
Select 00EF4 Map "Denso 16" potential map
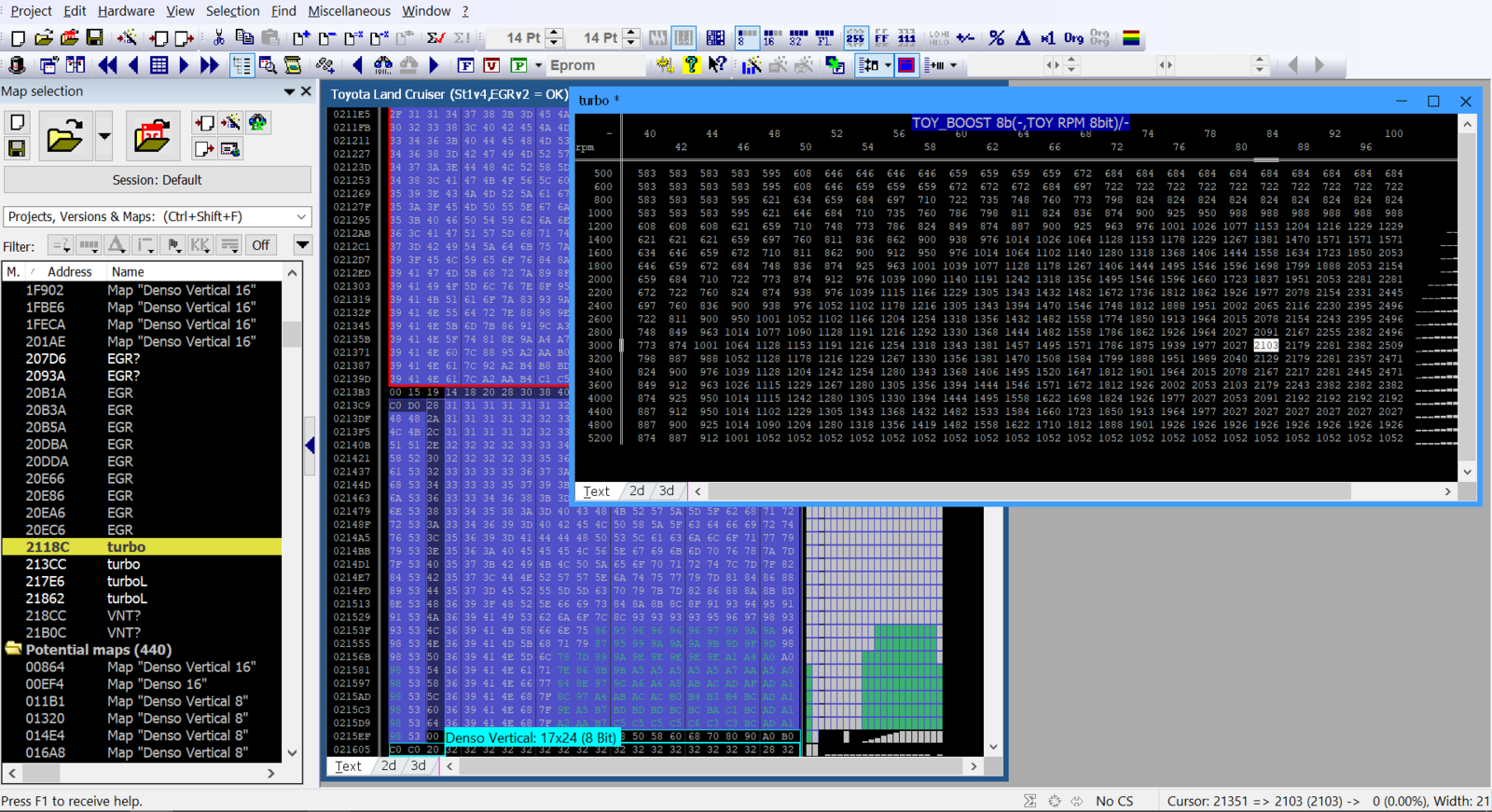[142, 683]
